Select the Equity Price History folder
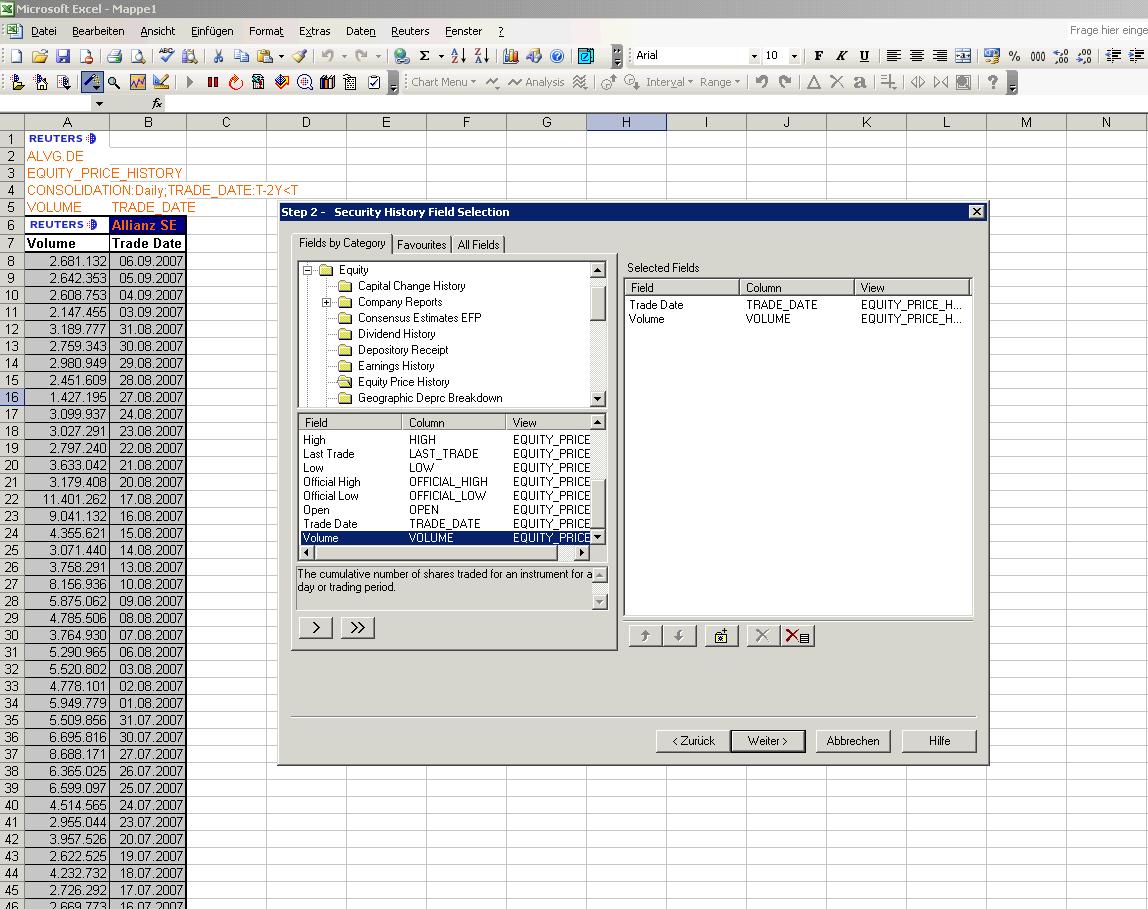 (403, 382)
